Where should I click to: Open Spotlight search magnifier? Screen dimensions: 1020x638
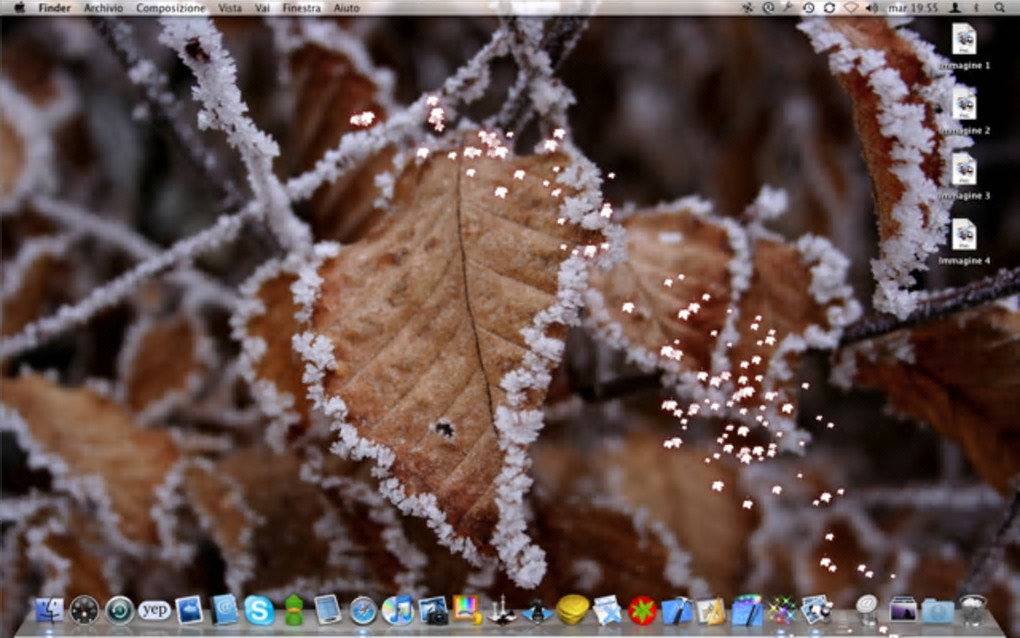[999, 8]
